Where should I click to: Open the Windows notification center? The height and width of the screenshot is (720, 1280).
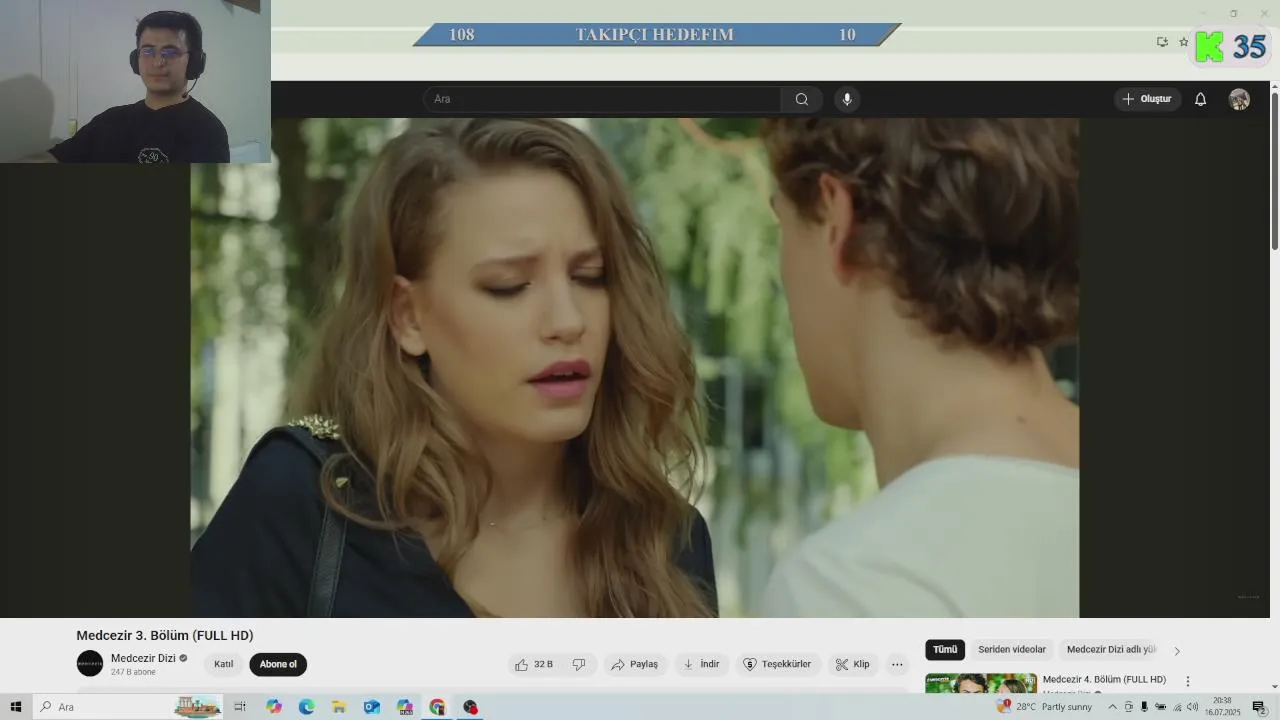coord(1259,707)
